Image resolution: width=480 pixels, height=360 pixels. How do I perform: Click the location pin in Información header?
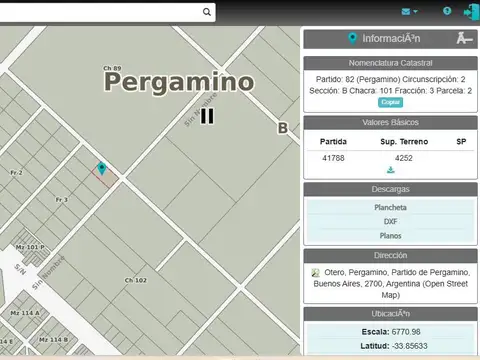(x=352, y=38)
